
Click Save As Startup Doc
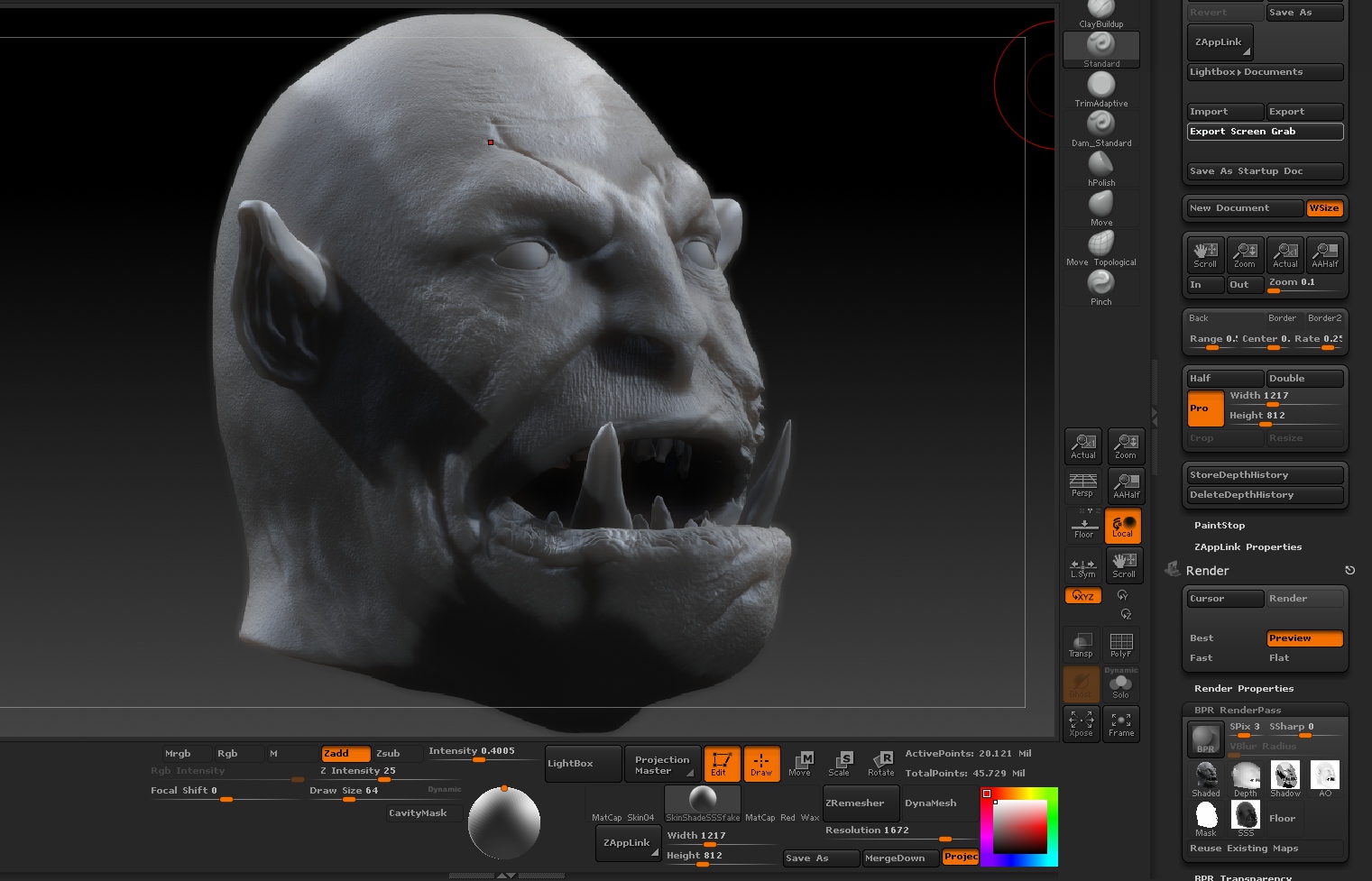click(1266, 171)
